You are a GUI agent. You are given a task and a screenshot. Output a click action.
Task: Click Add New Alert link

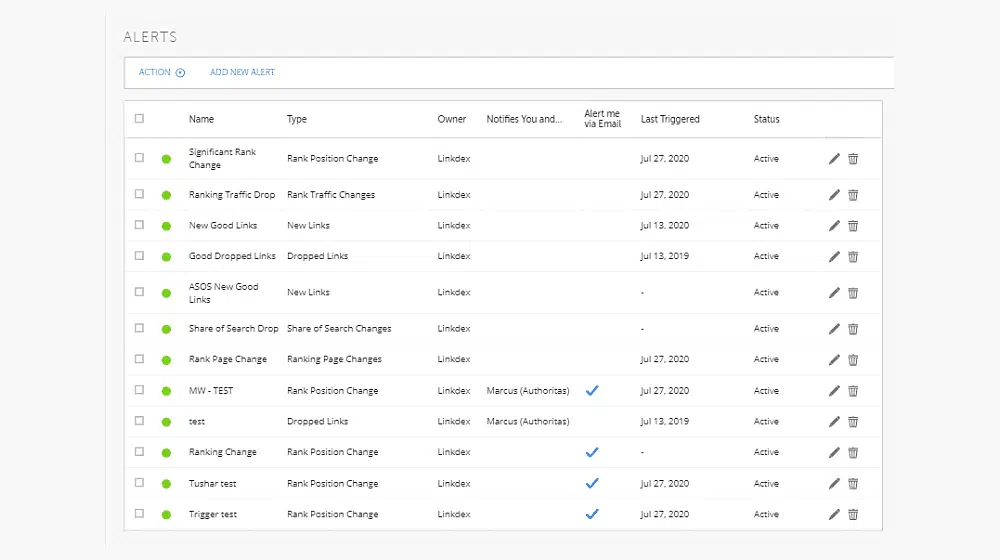coord(242,72)
